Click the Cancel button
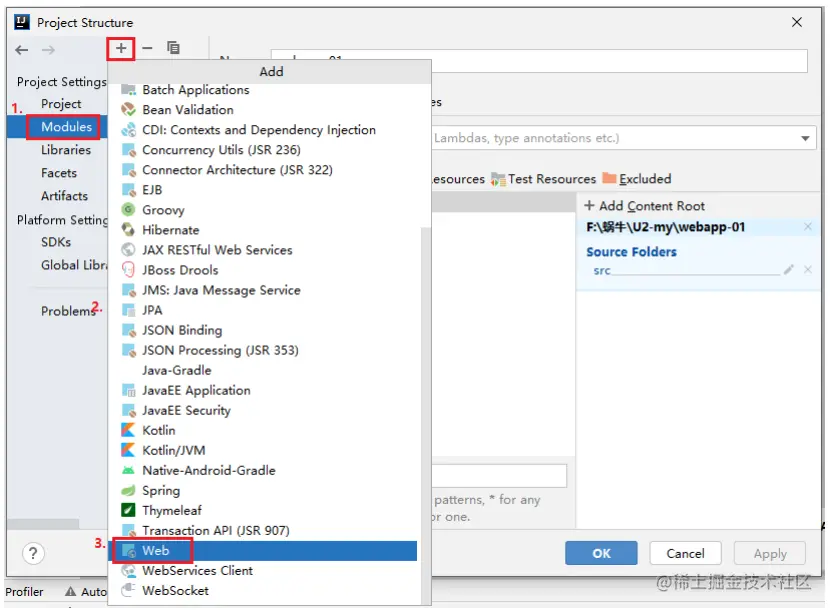The image size is (830, 610). pyautogui.click(x=685, y=553)
